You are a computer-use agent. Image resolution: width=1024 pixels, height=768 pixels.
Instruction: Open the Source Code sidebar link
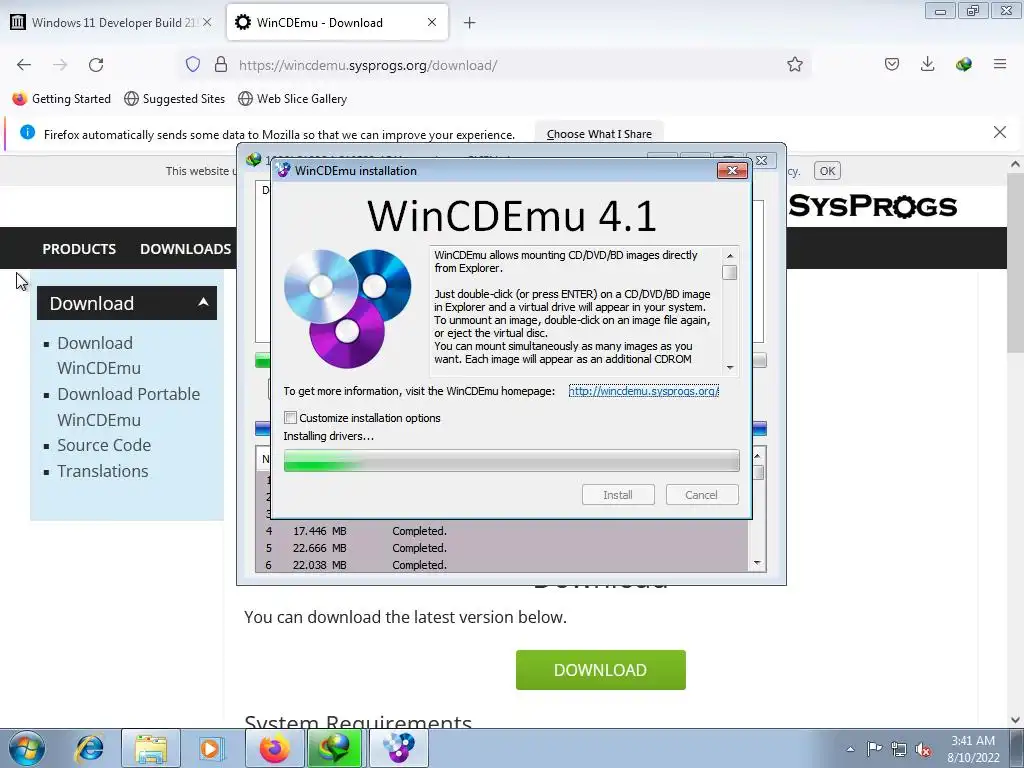[x=104, y=445]
